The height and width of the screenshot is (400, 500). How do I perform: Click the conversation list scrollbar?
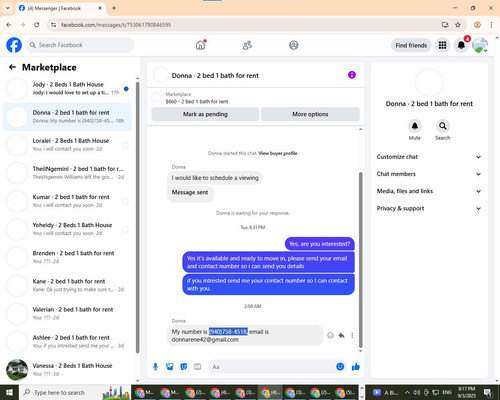pyautogui.click(x=138, y=217)
